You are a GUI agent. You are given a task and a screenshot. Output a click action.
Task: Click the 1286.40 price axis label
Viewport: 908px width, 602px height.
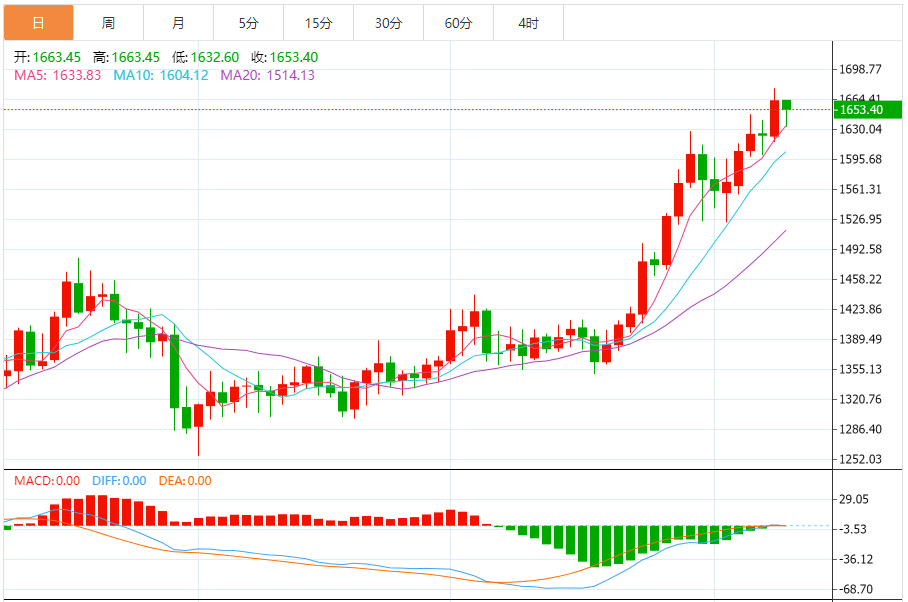861,430
